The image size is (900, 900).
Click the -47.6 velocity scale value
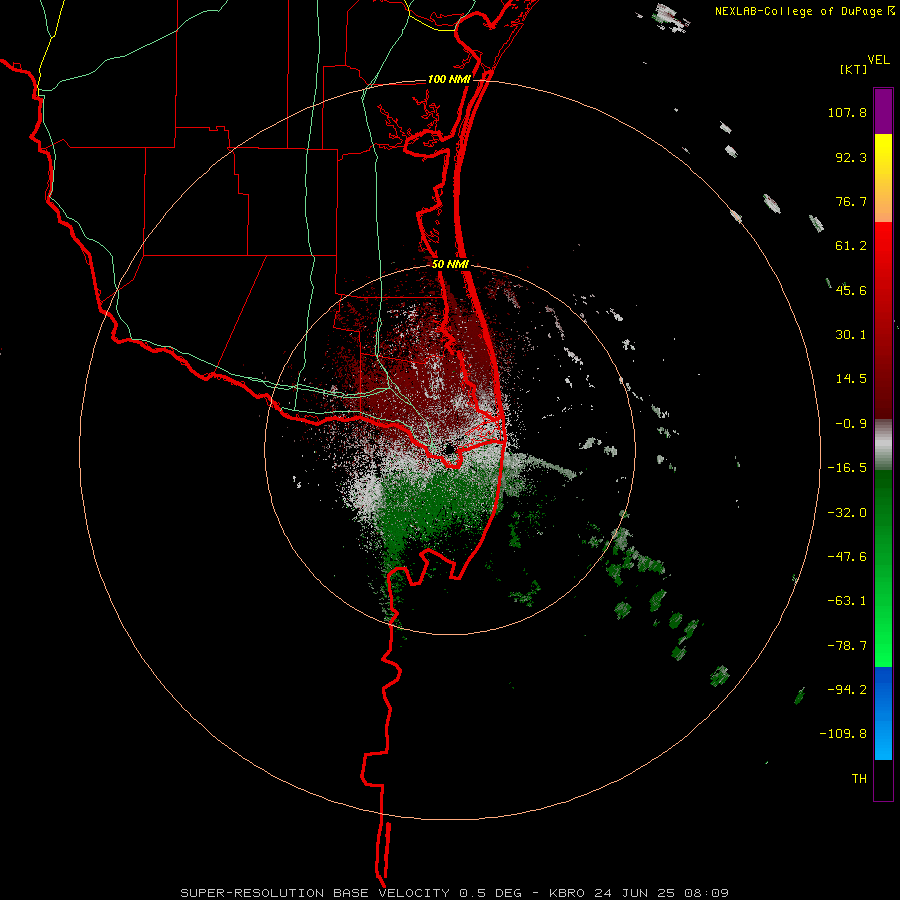(x=847, y=557)
